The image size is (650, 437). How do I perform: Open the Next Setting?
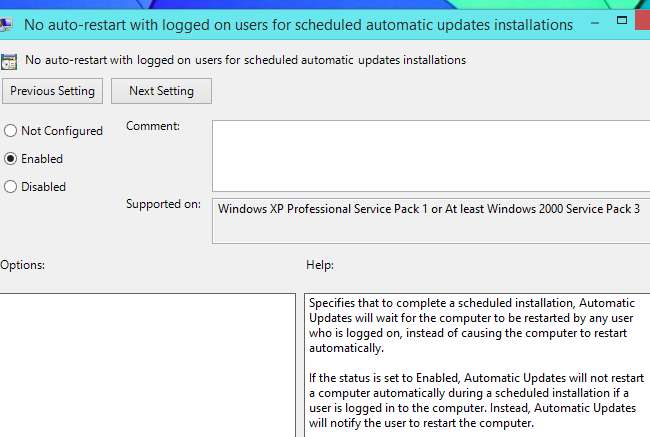[x=161, y=91]
